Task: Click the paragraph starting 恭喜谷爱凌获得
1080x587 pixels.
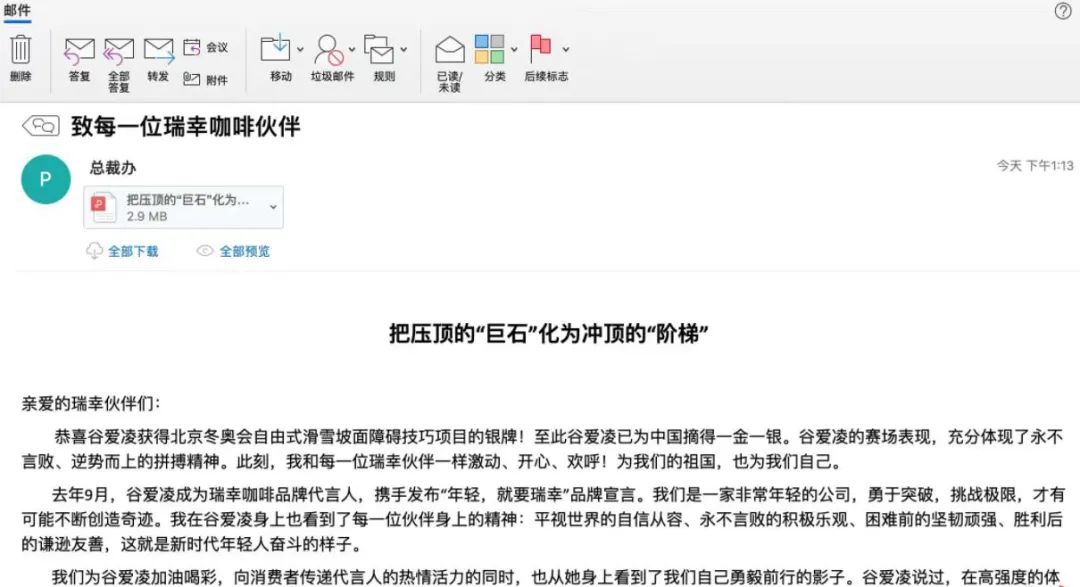Action: (543, 449)
